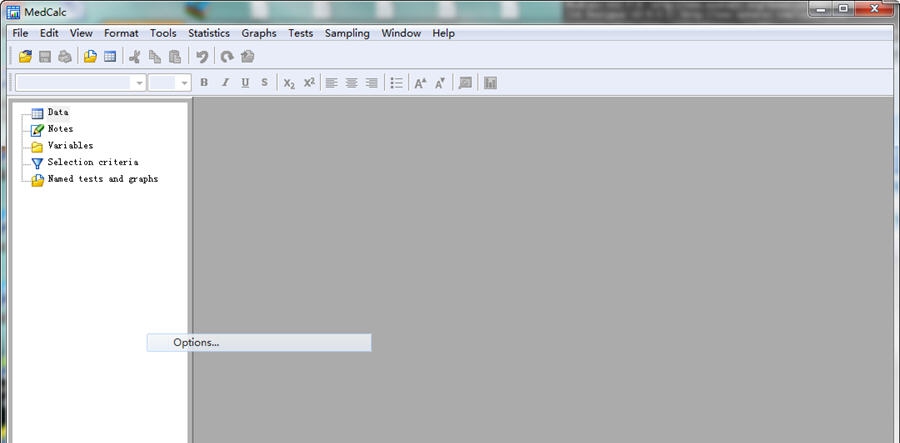Open the Statistics menu
The width and height of the screenshot is (900, 443).
coord(209,33)
